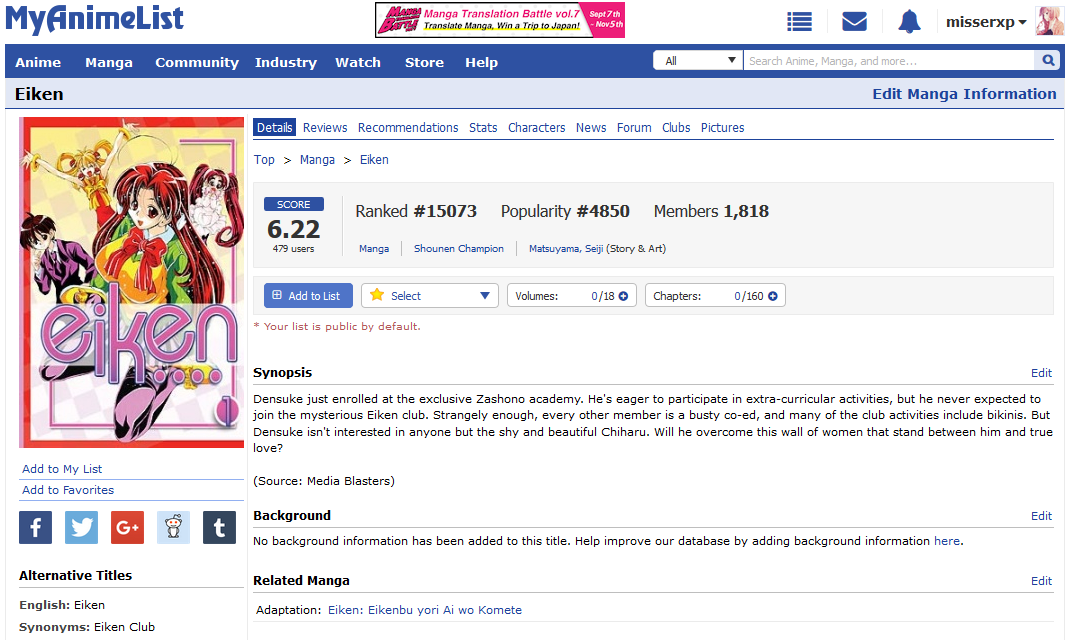This screenshot has height=640, width=1069.
Task: Open the Community menu
Action: (197, 62)
